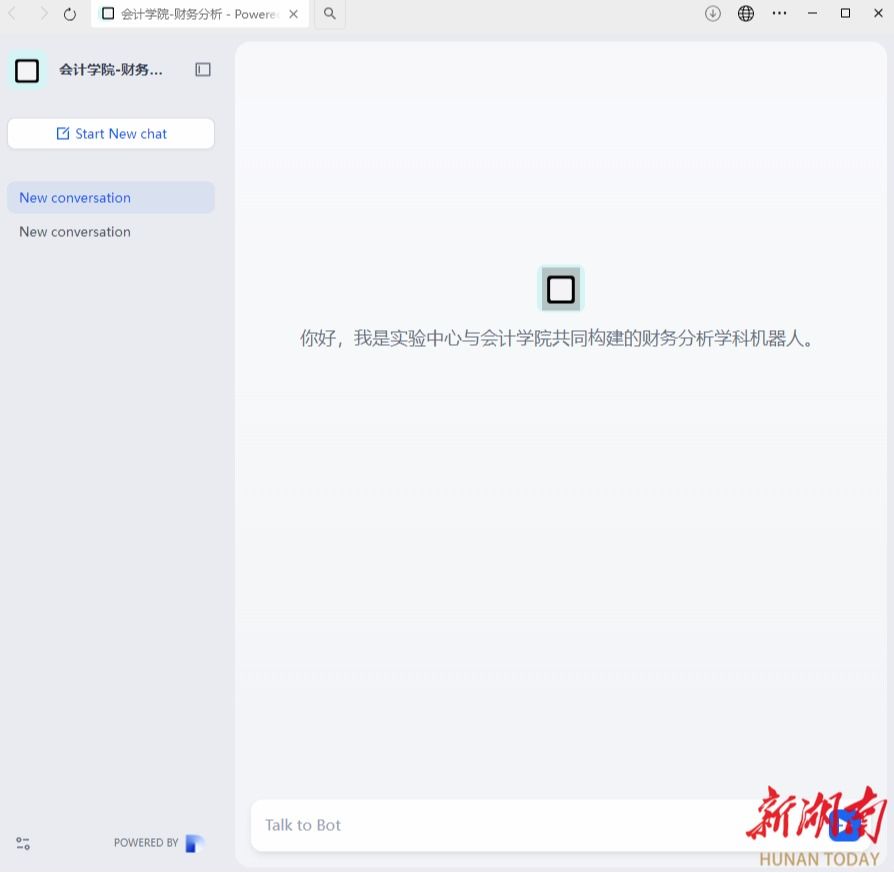Click the app logo in the sidebar header
This screenshot has width=894, height=873.
[27, 70]
